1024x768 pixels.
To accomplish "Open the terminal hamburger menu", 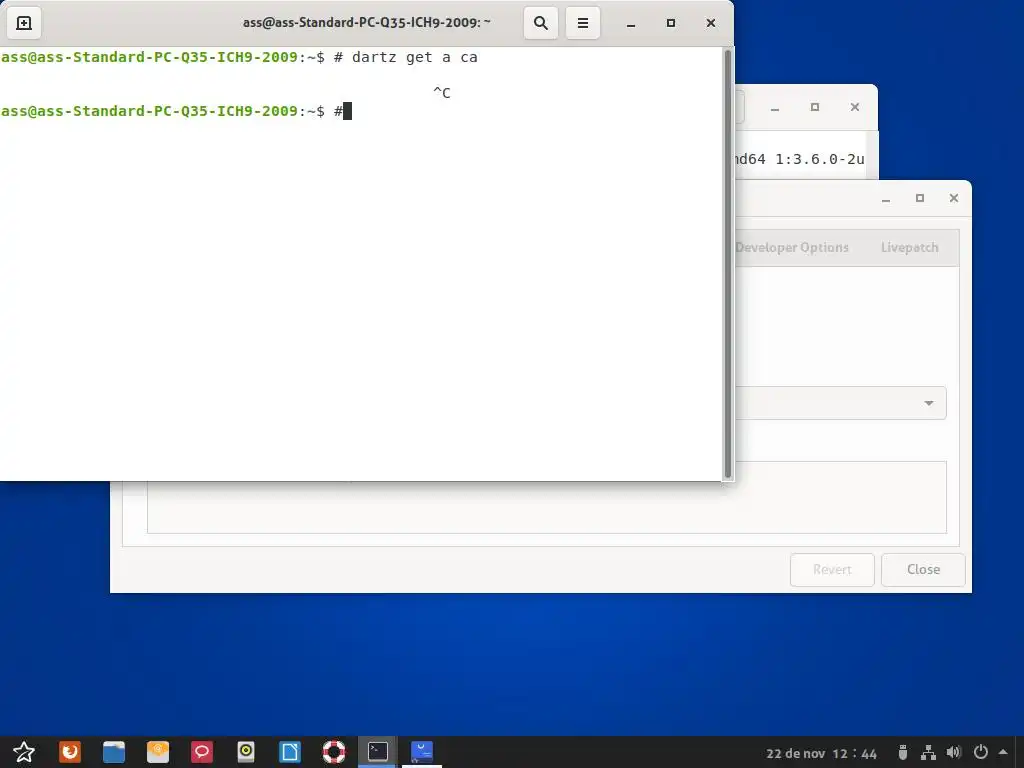I will pyautogui.click(x=583, y=23).
